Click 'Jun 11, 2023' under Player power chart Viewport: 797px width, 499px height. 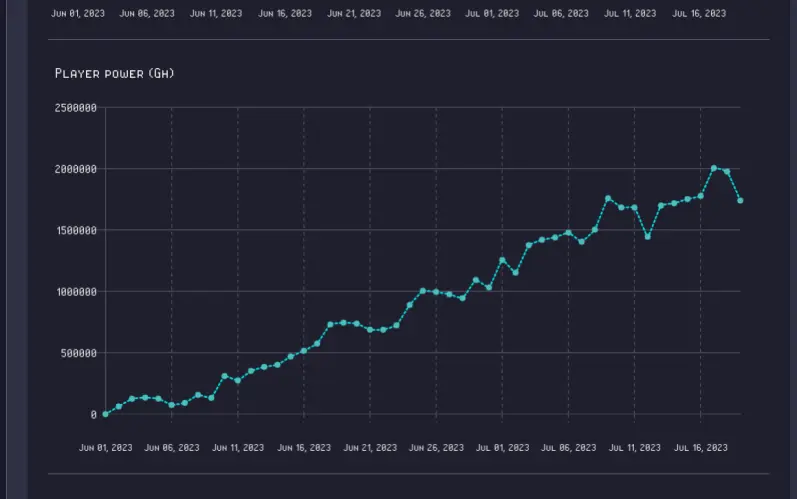[238, 448]
